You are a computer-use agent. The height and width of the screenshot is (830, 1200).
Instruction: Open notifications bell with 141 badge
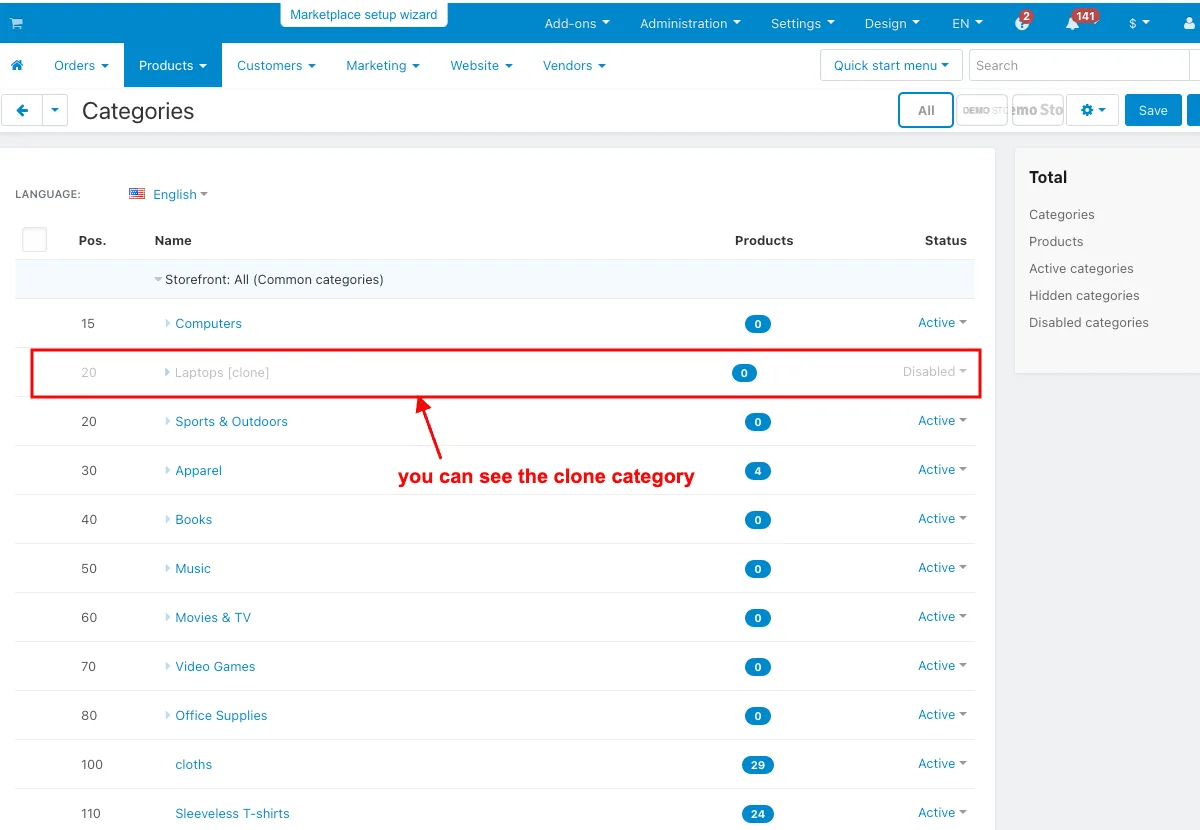coord(1073,23)
